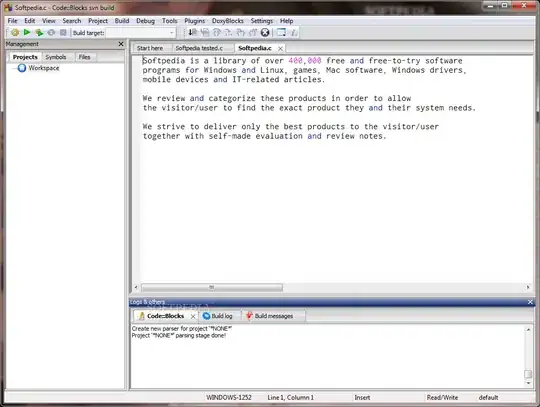Open the Settings menu
This screenshot has width=540, height=407.
261,21
